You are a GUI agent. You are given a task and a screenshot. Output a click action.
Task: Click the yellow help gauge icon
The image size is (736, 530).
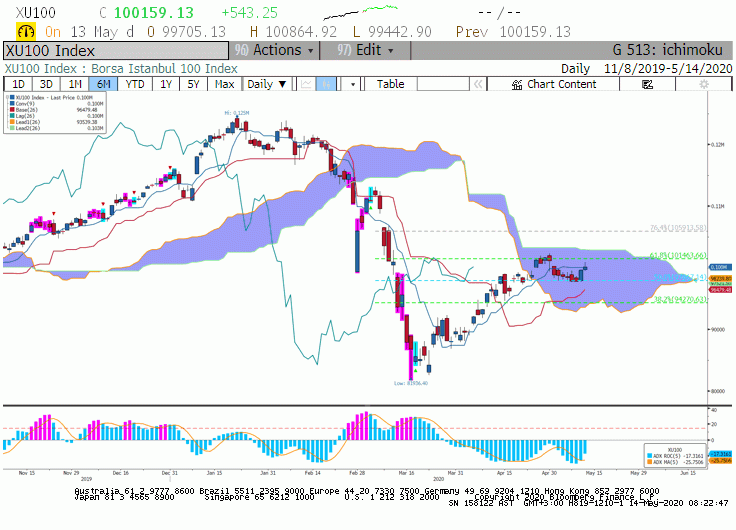pos(26,31)
